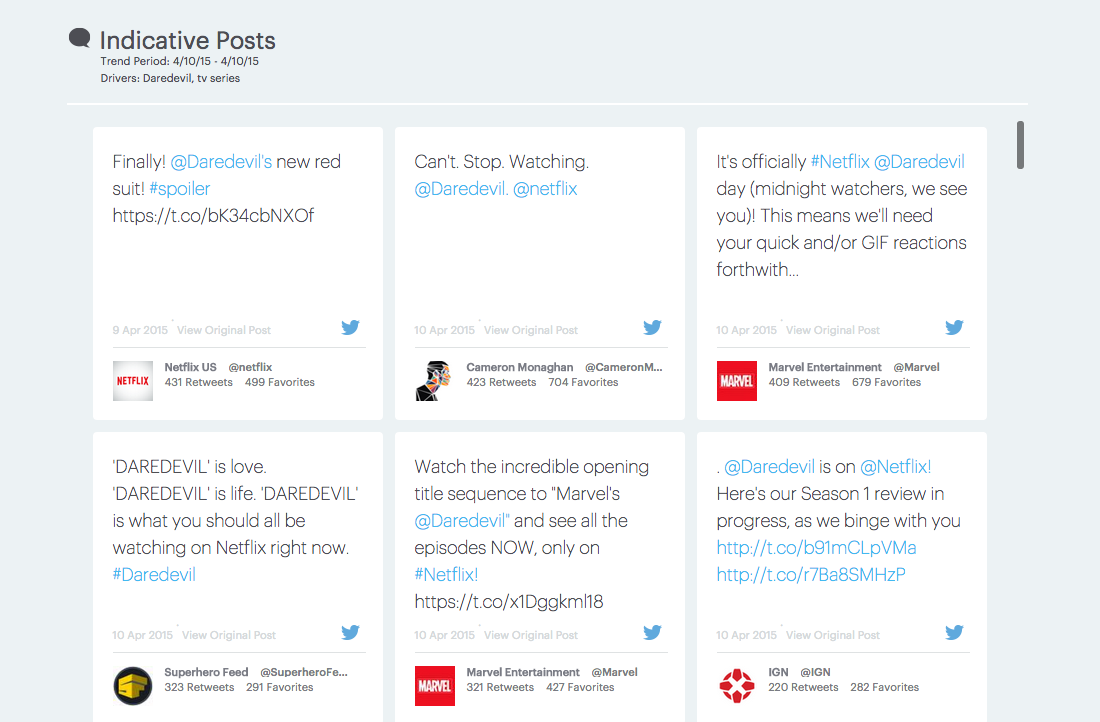Click the @Daredevil mention in the IGN post

tap(770, 467)
